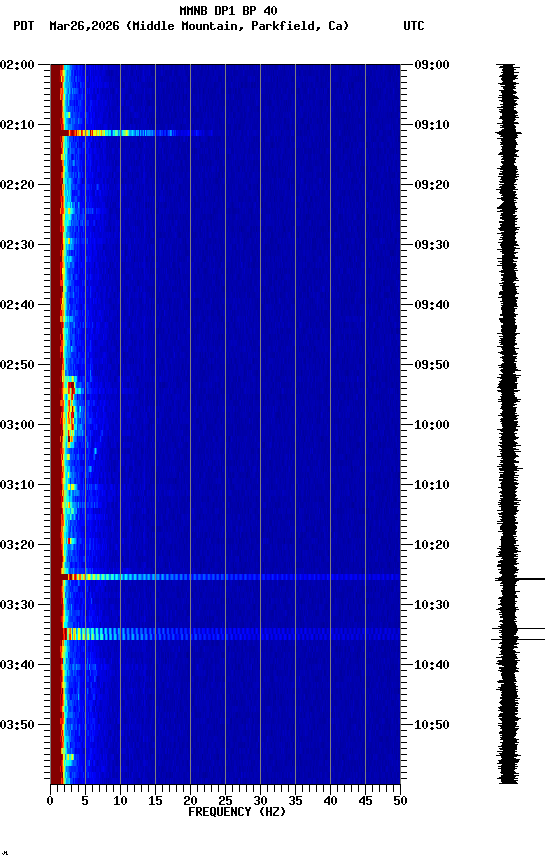Click the date text 'Mar26,2026'

pos(84,26)
